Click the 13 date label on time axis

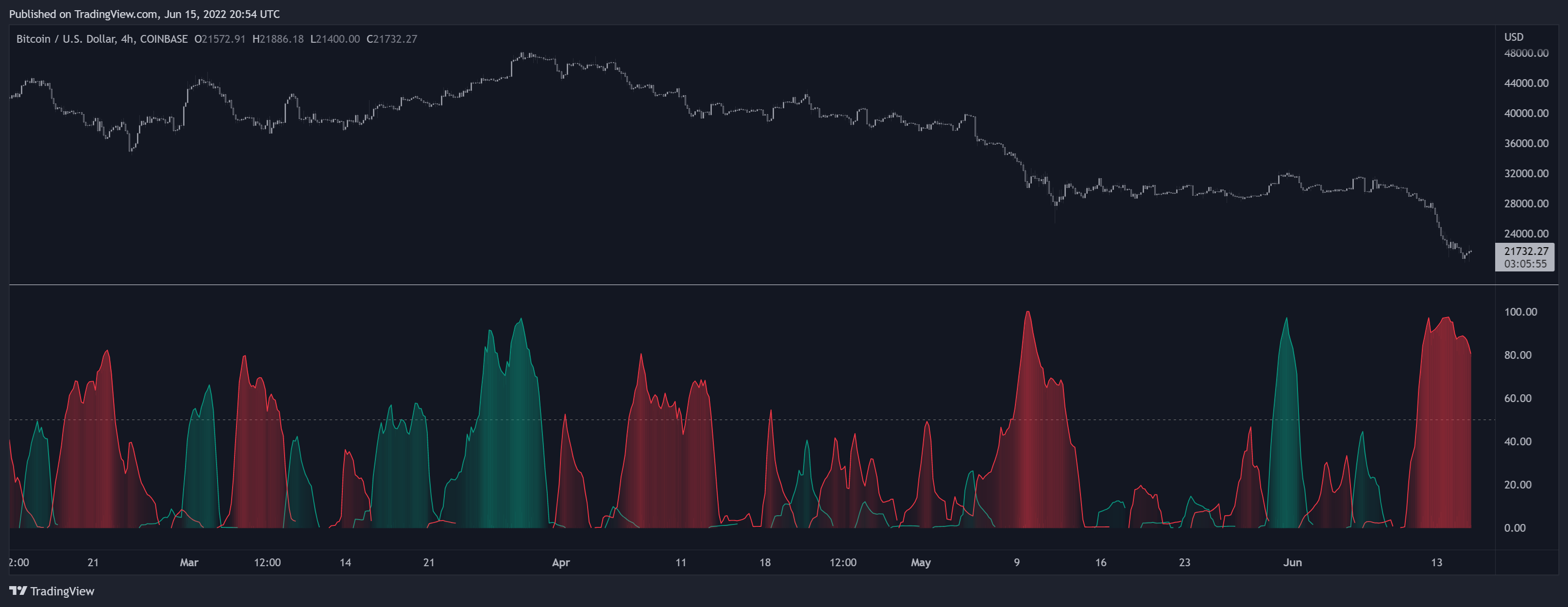point(1436,562)
